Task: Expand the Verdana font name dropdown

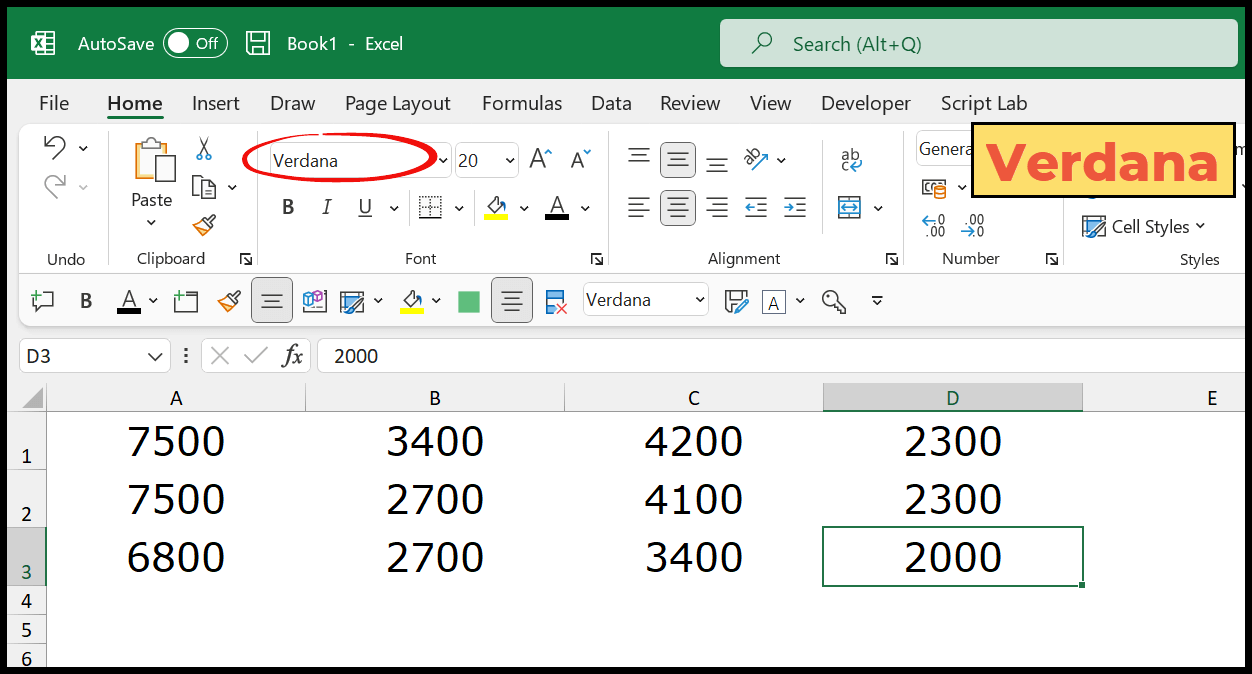Action: (x=442, y=160)
